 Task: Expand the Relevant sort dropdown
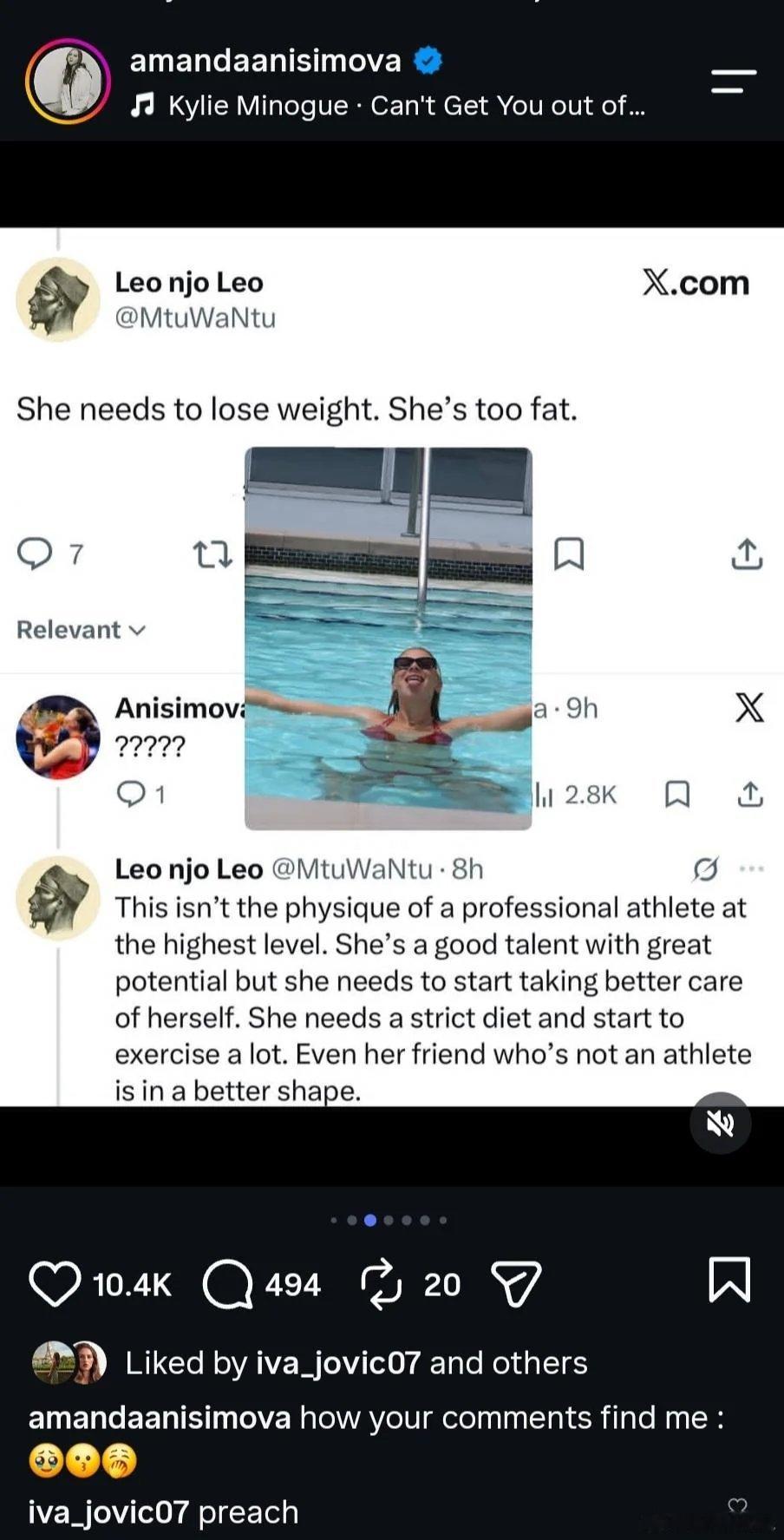click(82, 630)
